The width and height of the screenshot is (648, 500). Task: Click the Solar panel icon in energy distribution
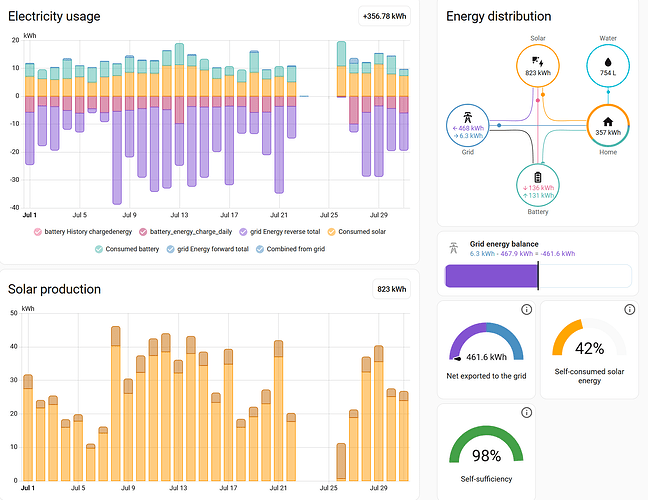point(537,62)
